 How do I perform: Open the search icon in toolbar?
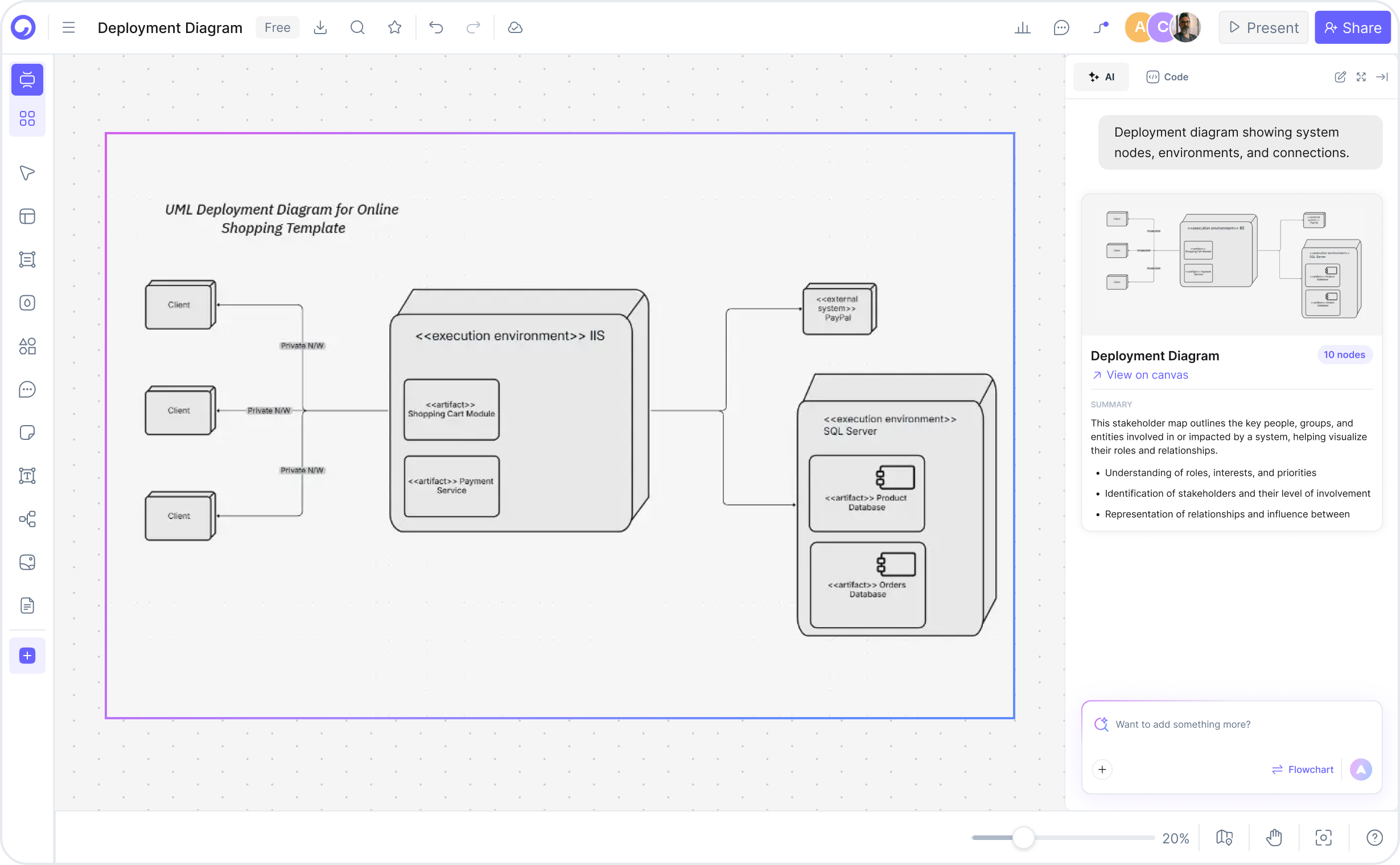pos(357,27)
